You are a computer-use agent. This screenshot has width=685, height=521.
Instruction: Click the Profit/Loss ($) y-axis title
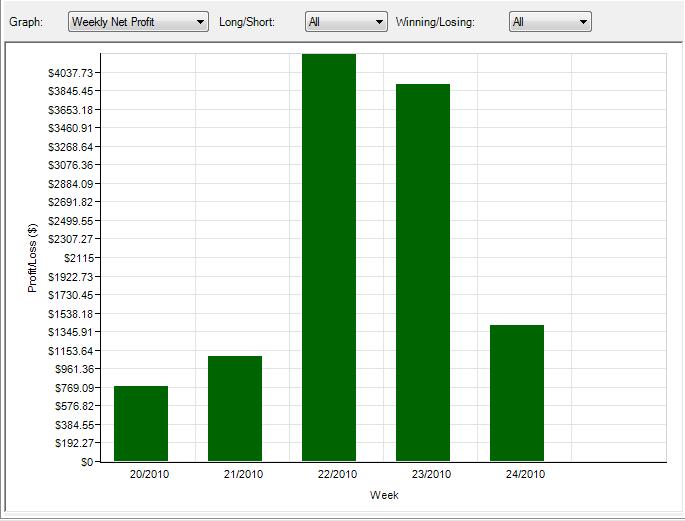click(32, 258)
